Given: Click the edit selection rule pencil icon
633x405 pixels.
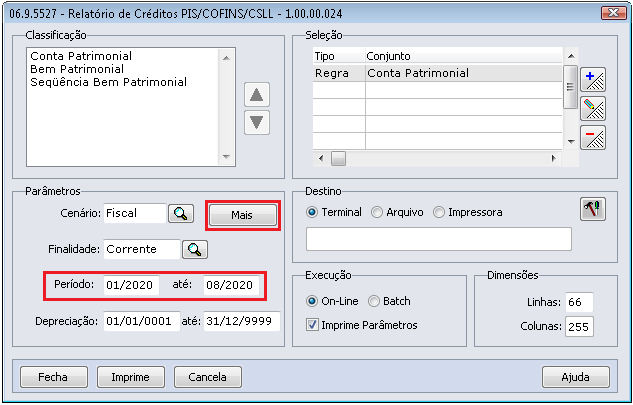Looking at the screenshot, I should click(x=593, y=109).
